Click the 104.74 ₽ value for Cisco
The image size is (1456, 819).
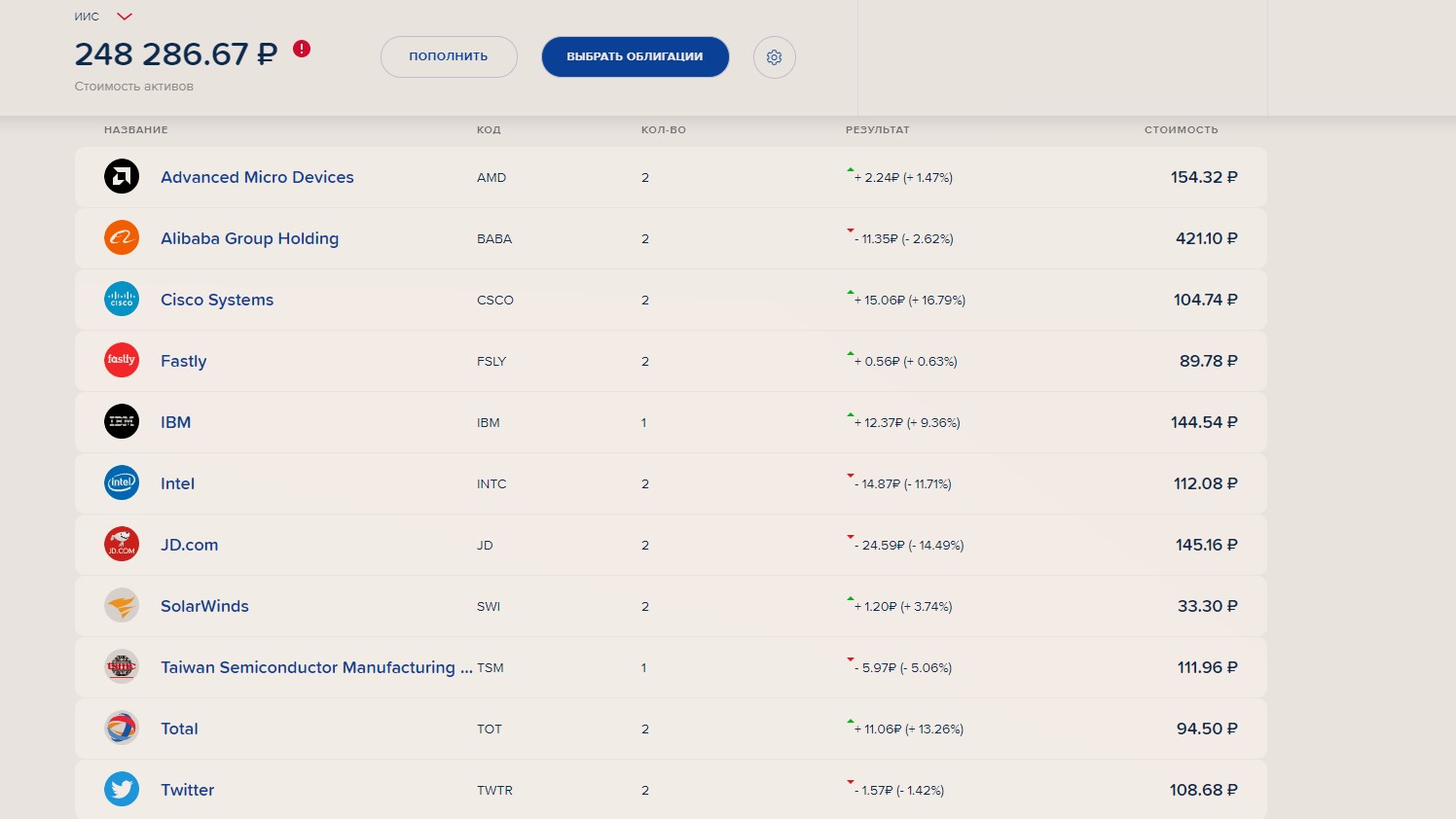[x=1205, y=300]
